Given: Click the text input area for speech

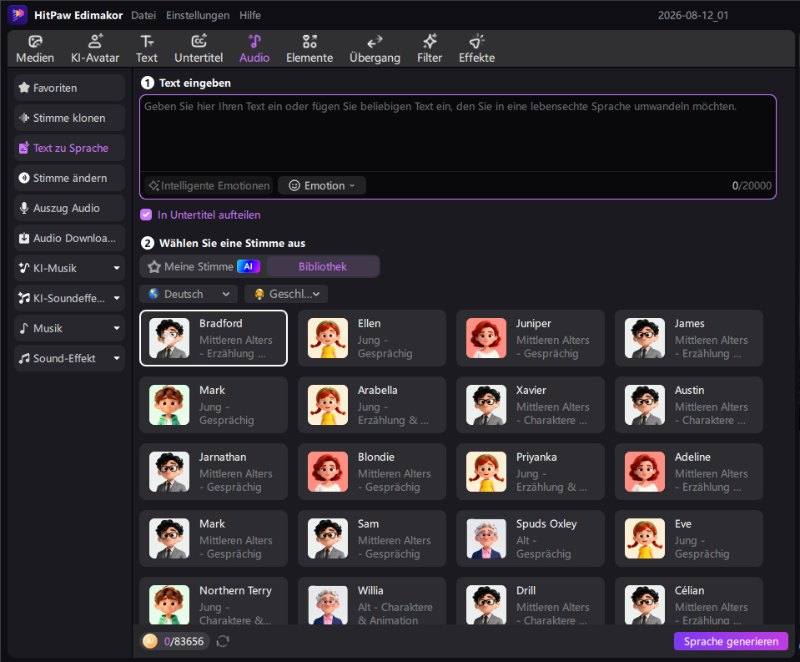Looking at the screenshot, I should pyautogui.click(x=458, y=134).
